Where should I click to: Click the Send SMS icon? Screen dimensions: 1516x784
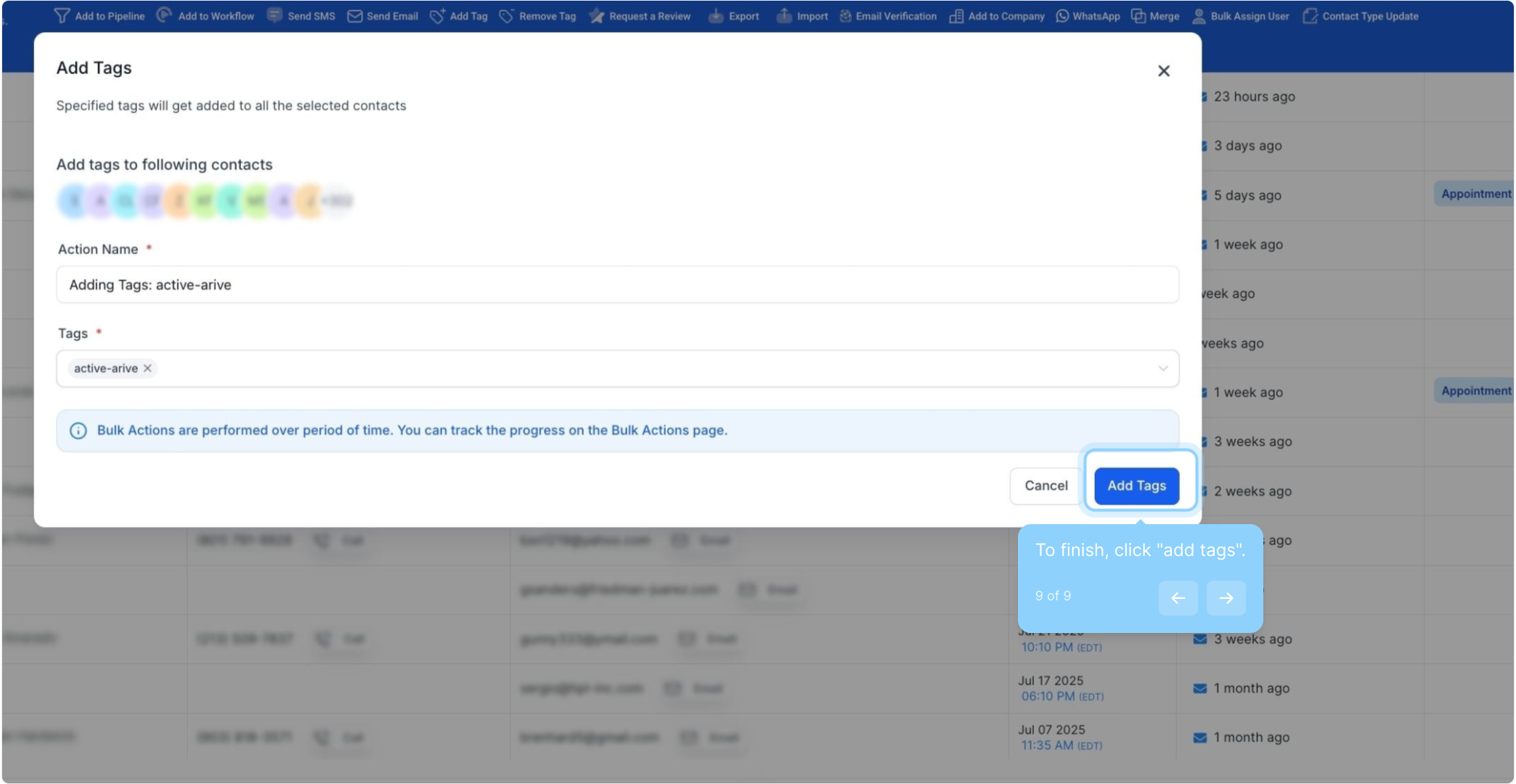point(274,15)
